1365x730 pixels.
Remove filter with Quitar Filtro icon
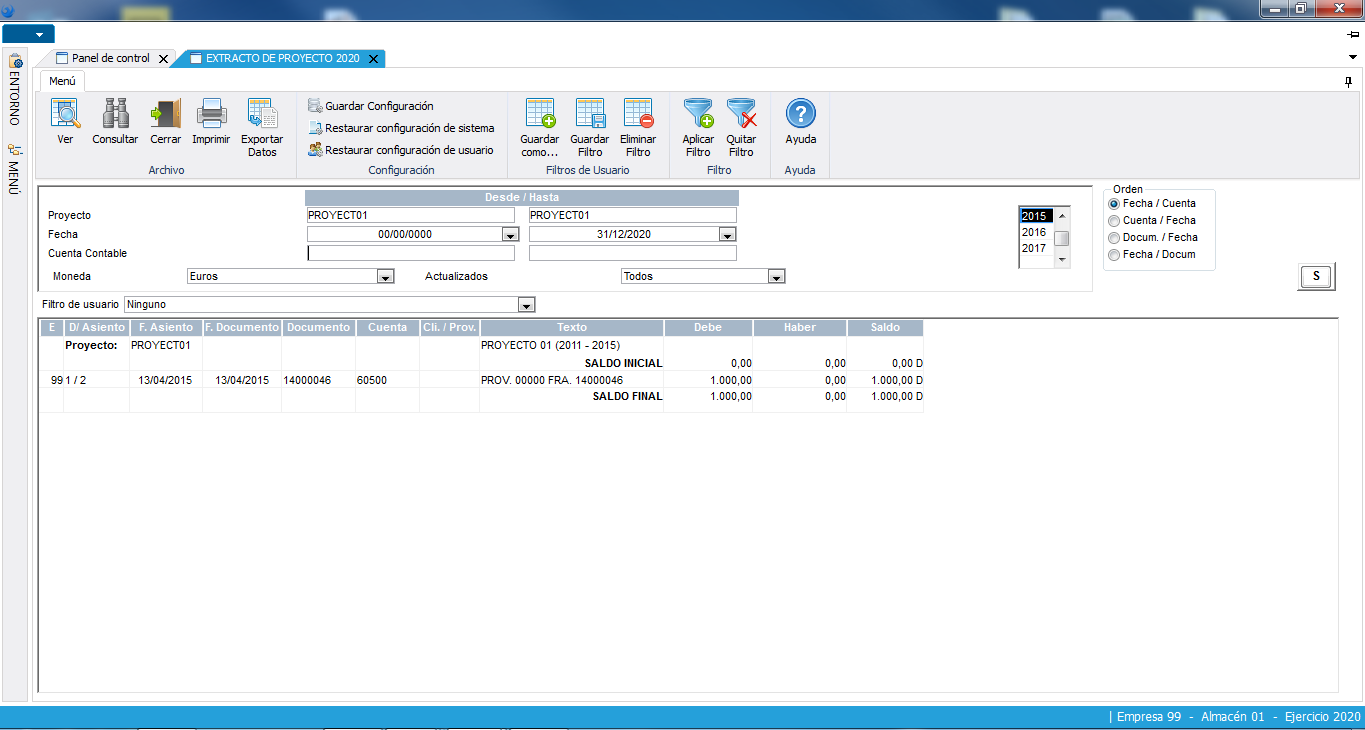coord(741,114)
